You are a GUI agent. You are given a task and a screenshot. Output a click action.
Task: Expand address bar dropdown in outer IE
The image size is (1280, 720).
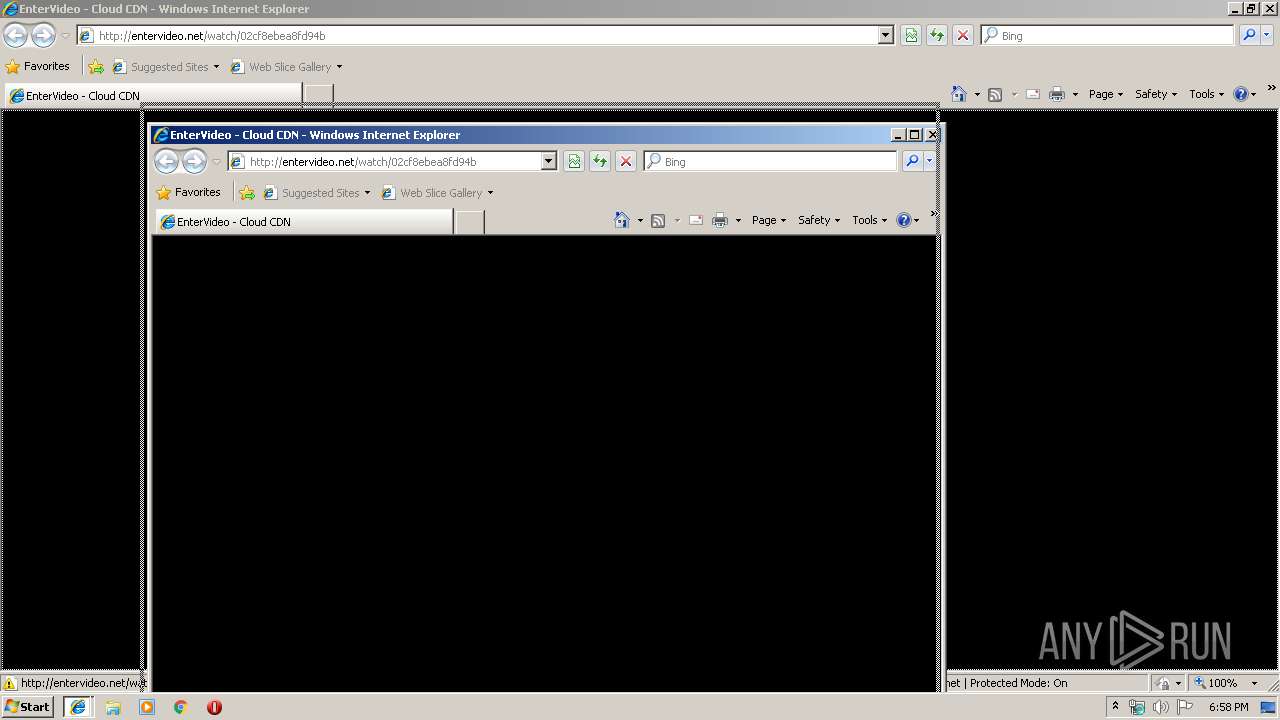tap(885, 35)
